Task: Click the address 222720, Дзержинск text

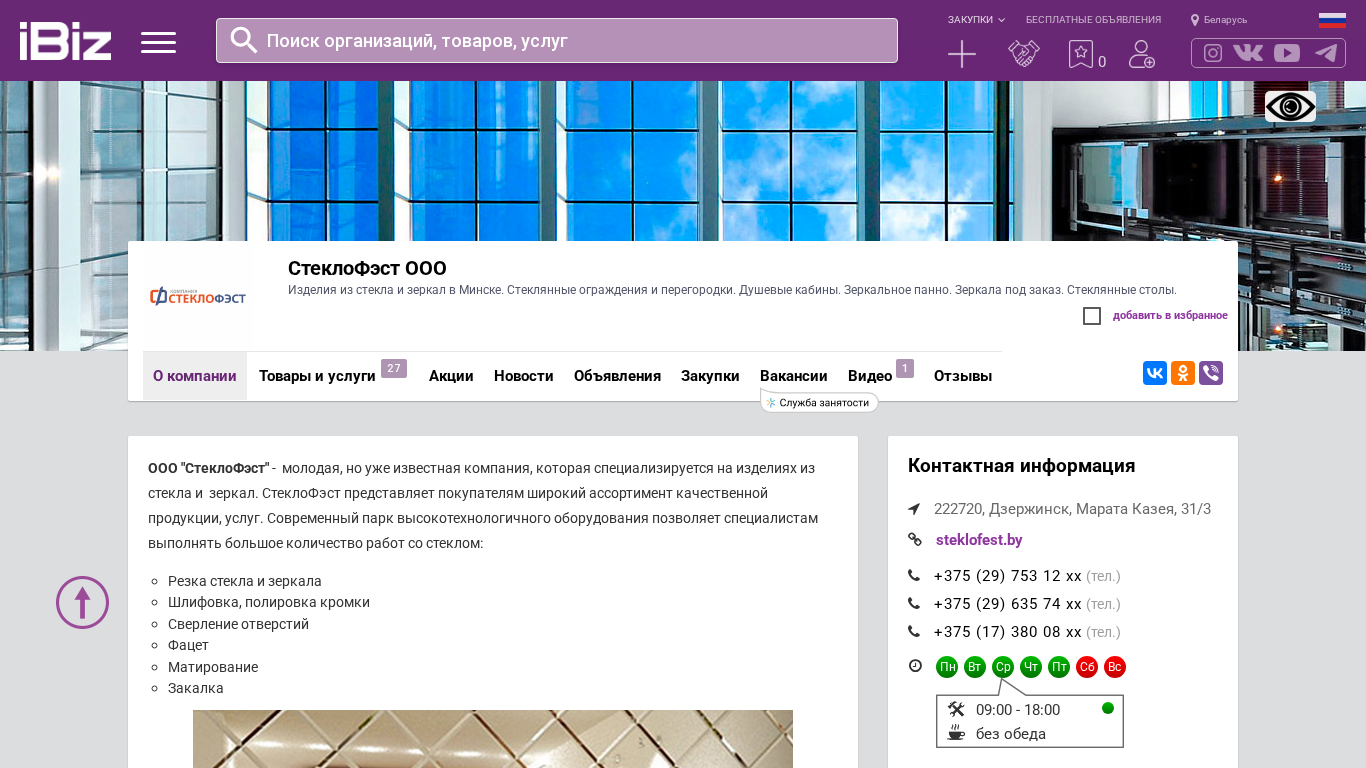Action: tap(1072, 509)
